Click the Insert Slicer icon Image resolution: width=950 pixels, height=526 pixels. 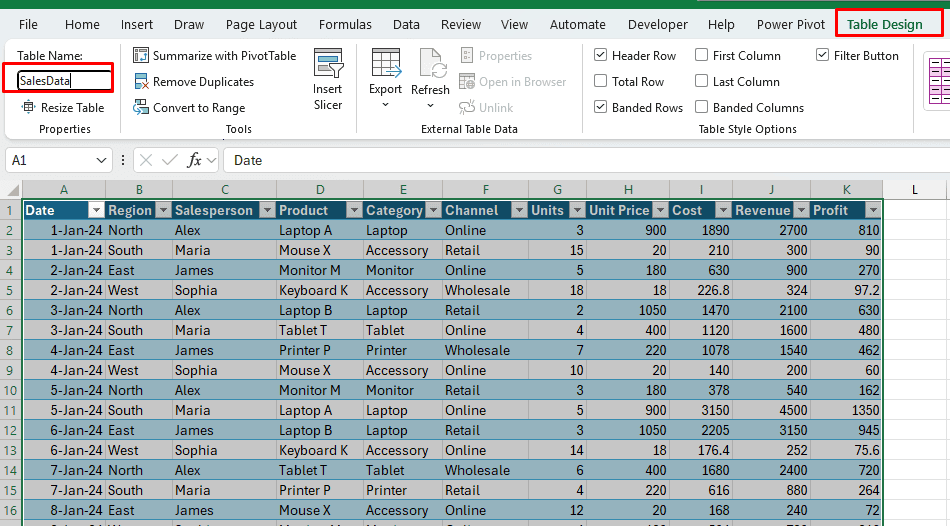[328, 63]
